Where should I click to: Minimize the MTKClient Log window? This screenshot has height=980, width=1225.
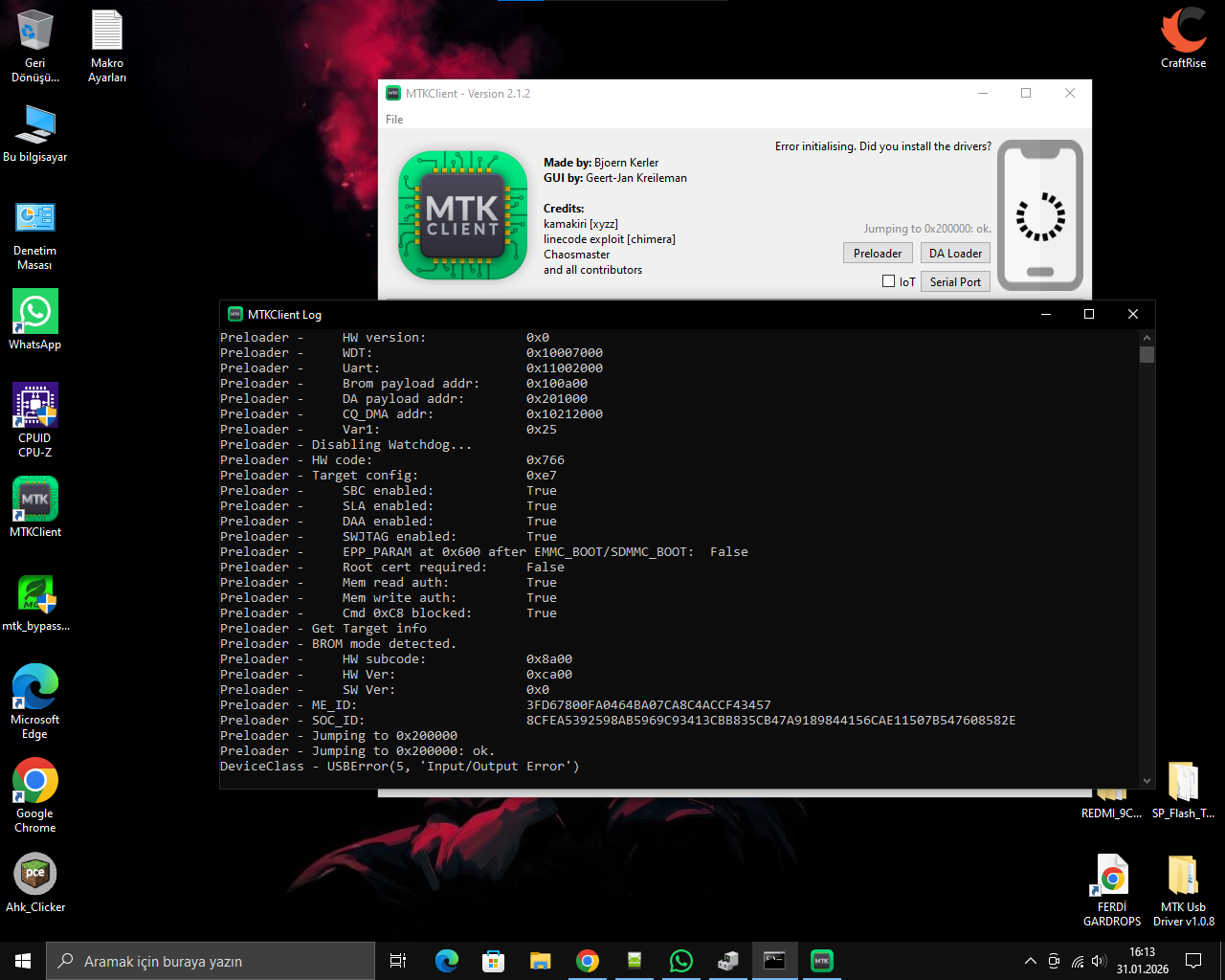coord(1045,315)
